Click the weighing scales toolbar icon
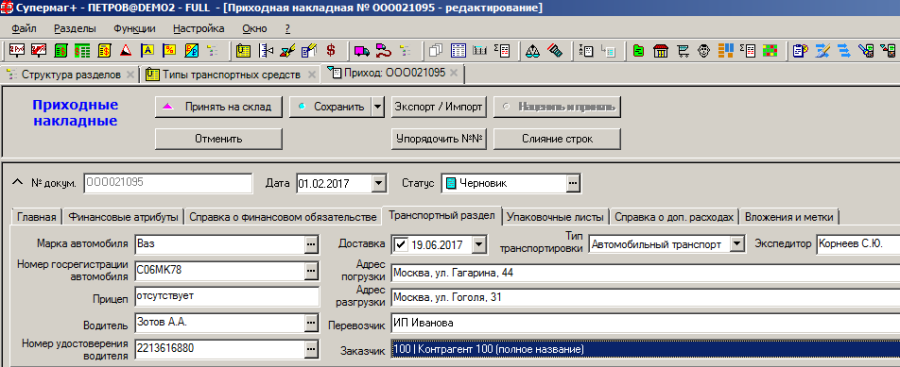The image size is (900, 367). point(533,51)
